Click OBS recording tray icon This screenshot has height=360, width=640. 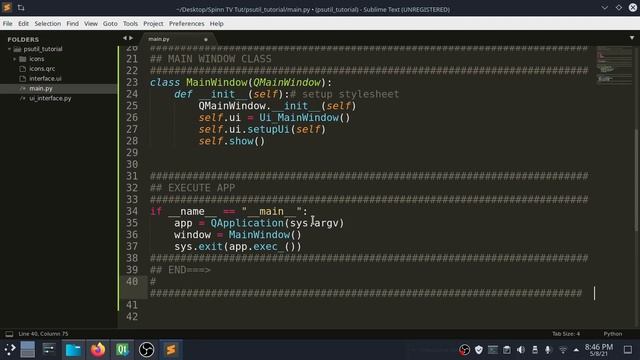(464, 350)
